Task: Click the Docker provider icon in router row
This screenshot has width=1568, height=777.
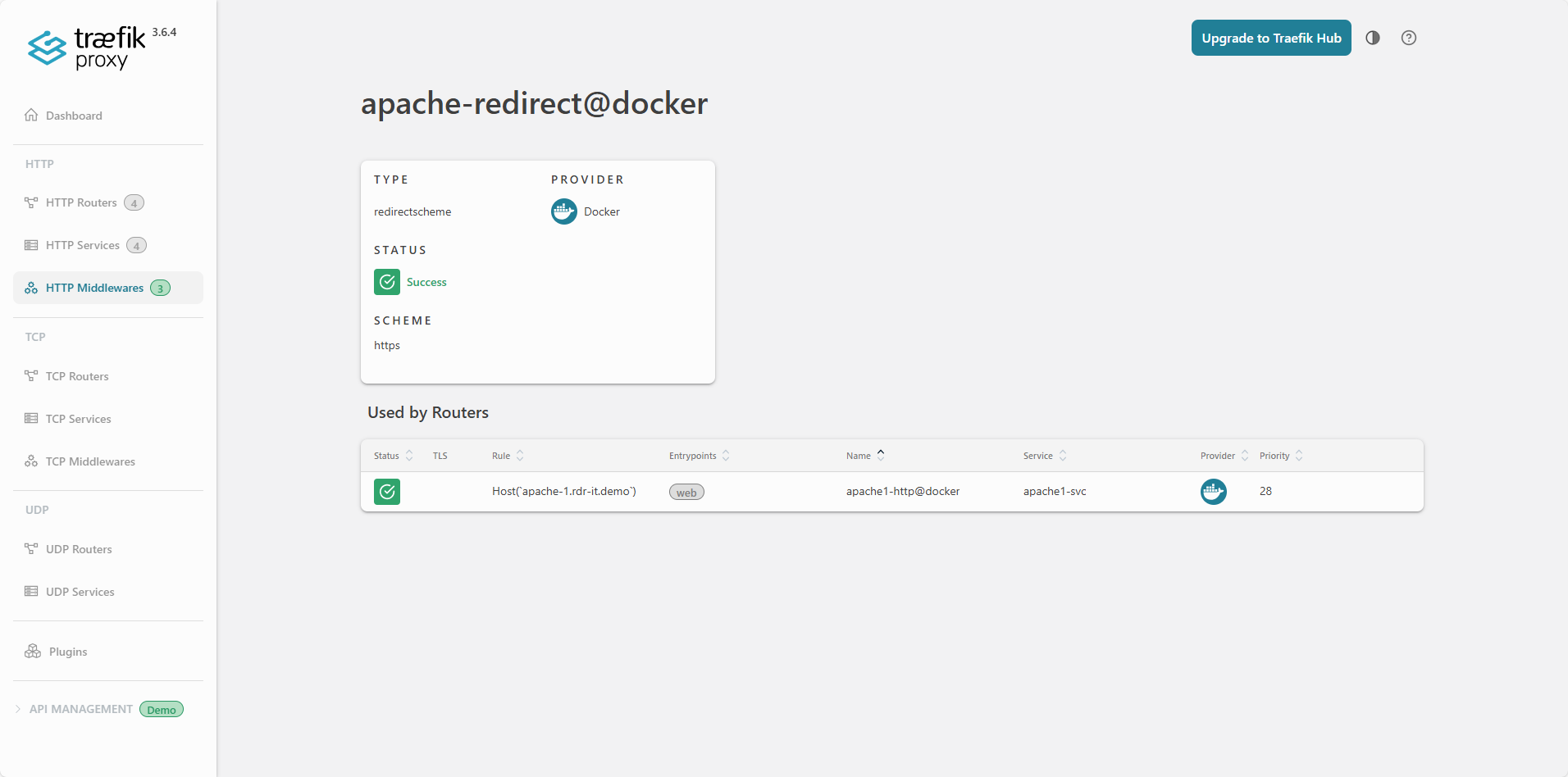Action: [x=1213, y=492]
